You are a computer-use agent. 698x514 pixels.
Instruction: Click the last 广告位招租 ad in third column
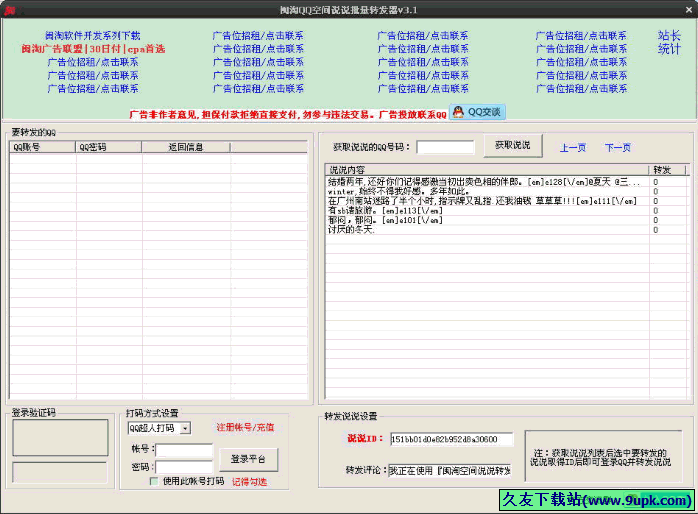[x=423, y=89]
